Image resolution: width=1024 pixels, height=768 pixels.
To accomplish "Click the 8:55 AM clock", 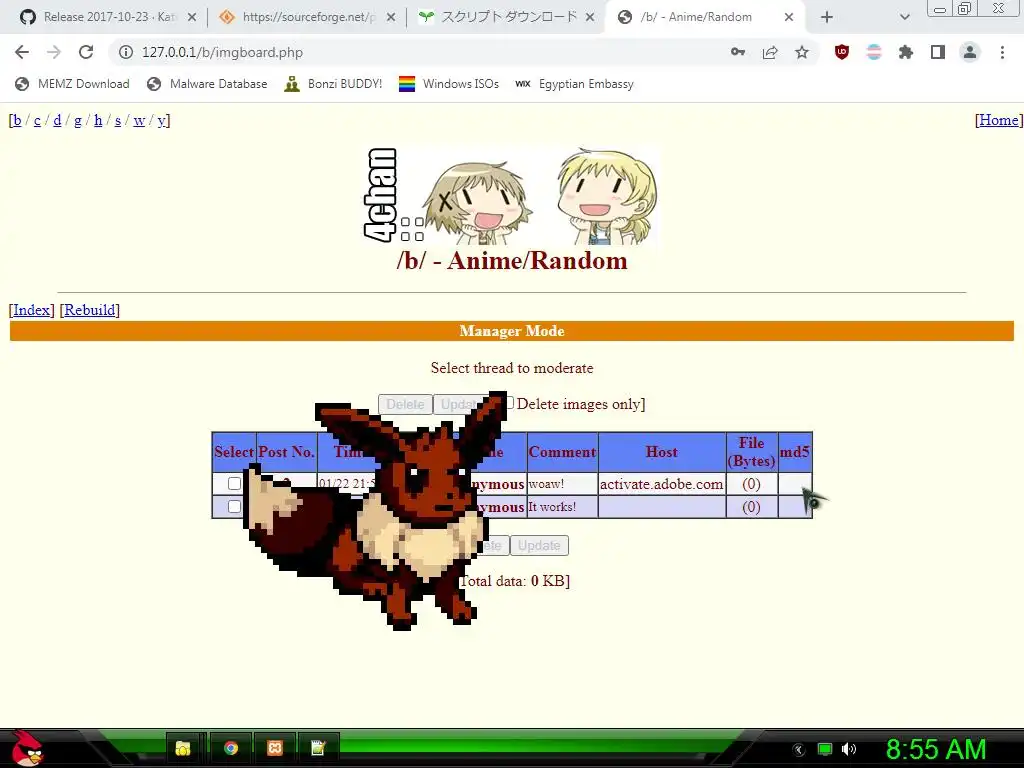I will (x=936, y=749).
